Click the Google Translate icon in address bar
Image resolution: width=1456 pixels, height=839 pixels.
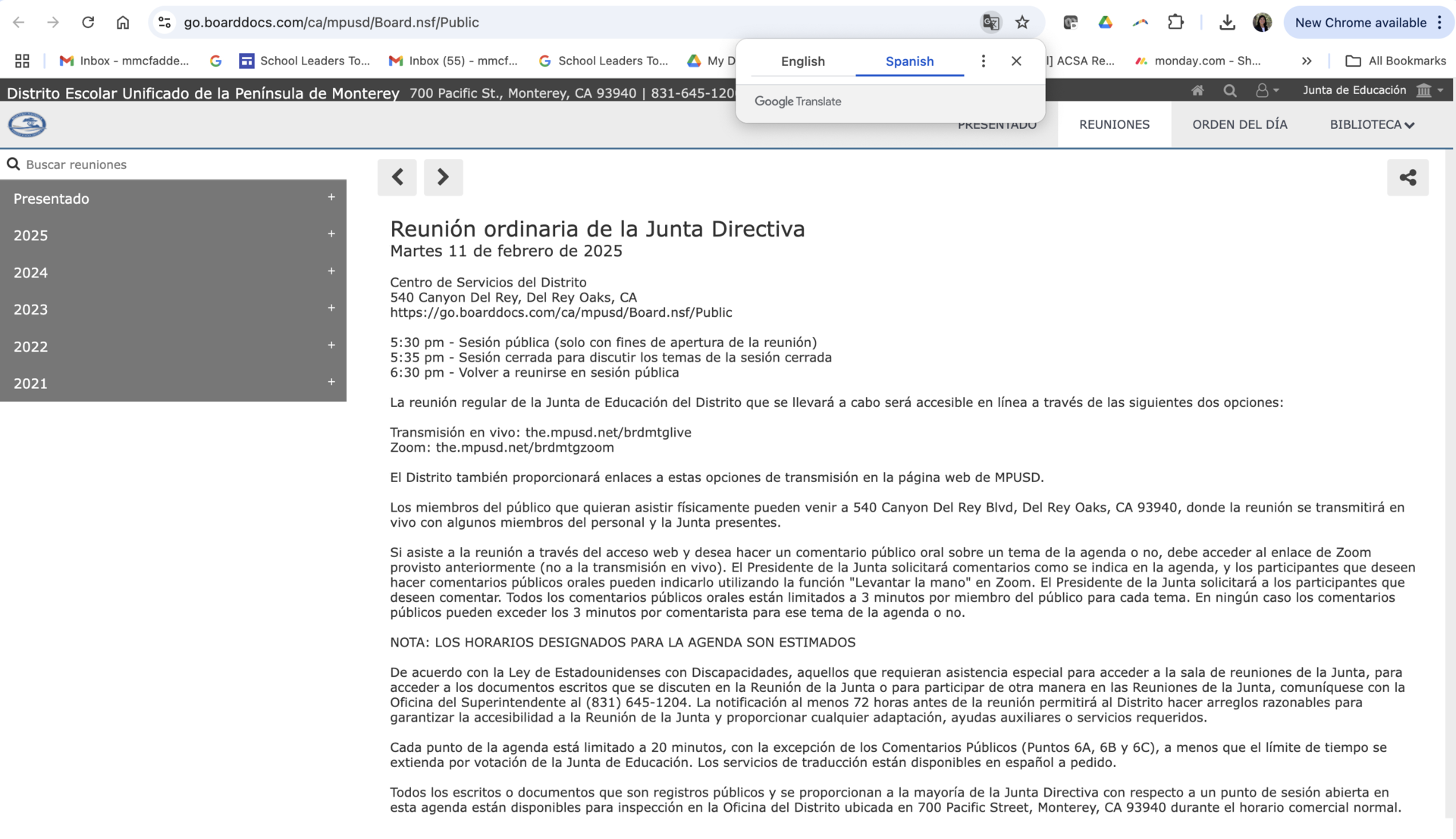(990, 22)
